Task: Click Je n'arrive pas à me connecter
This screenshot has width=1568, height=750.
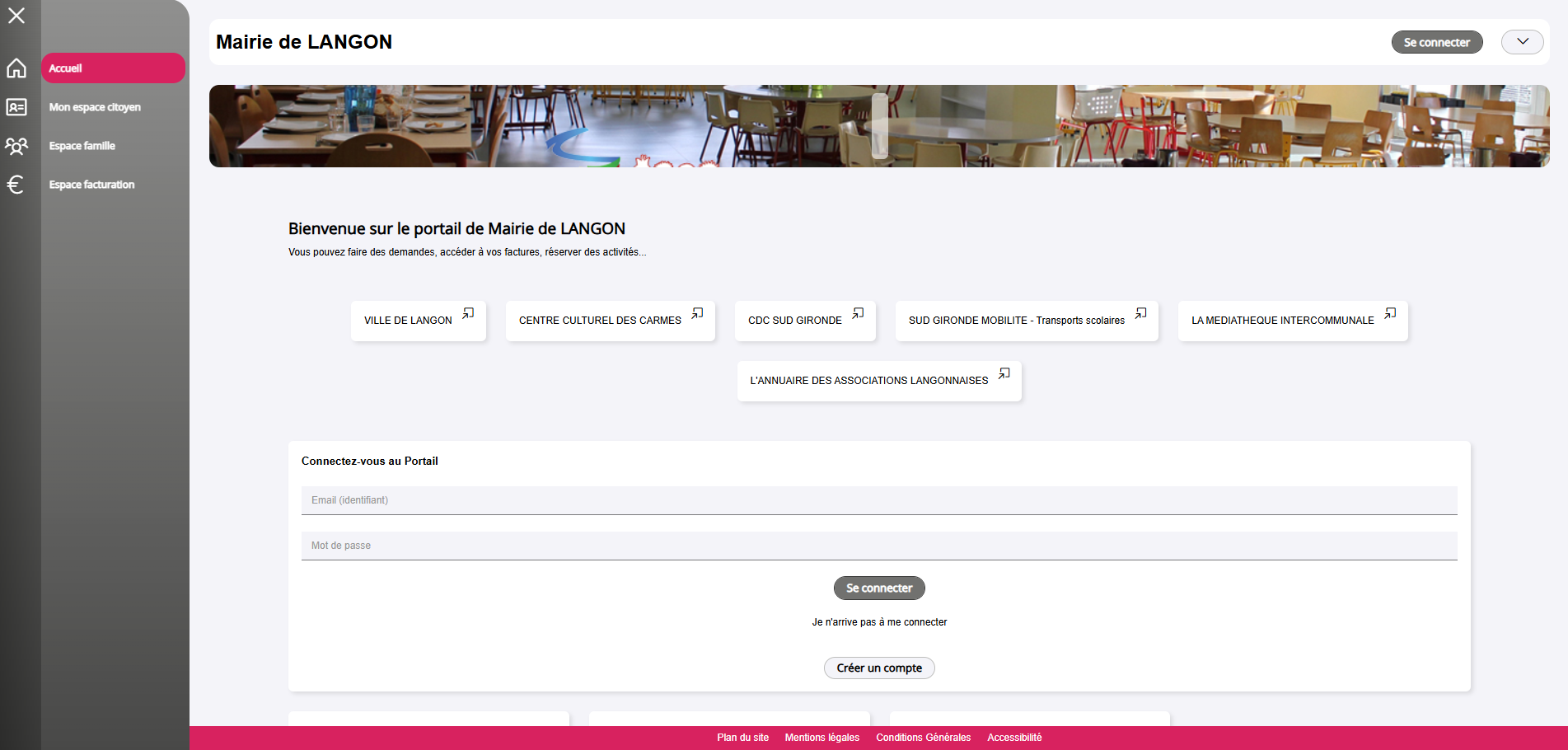Action: point(879,622)
